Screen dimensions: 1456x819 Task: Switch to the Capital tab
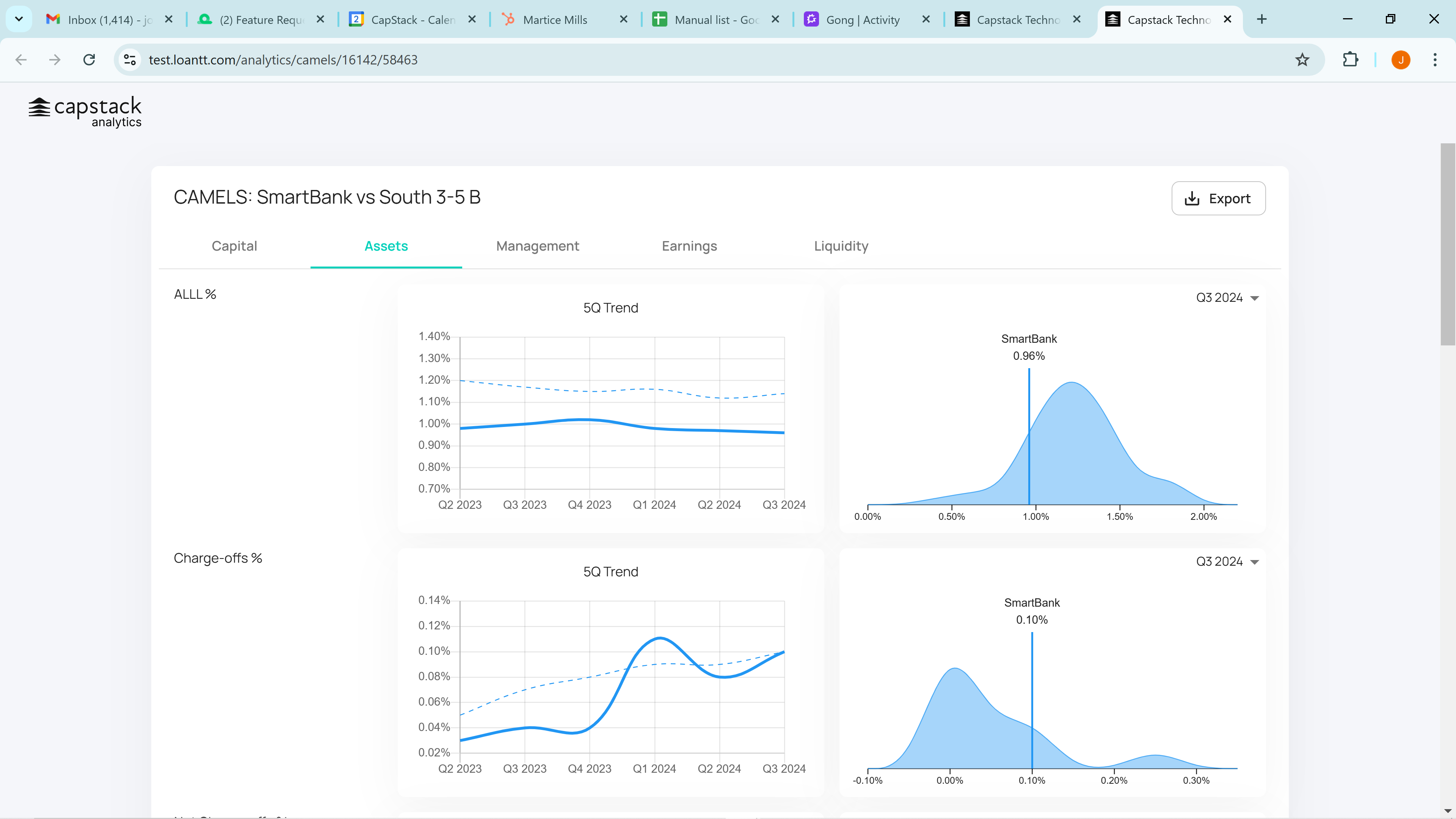tap(234, 246)
